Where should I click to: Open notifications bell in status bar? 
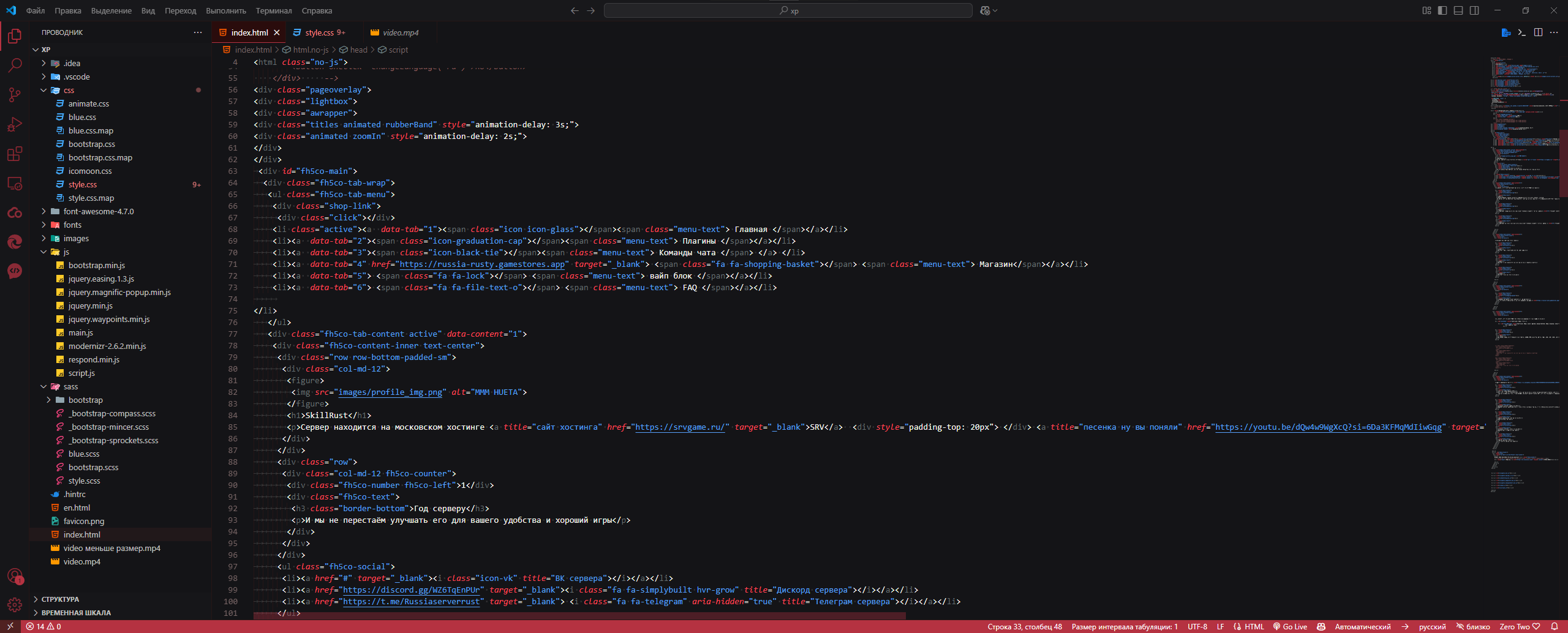click(1555, 626)
